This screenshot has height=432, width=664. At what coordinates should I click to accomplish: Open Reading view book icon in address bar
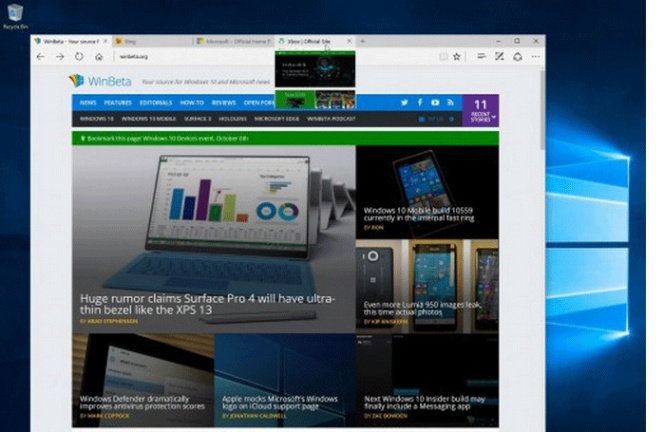click(443, 56)
